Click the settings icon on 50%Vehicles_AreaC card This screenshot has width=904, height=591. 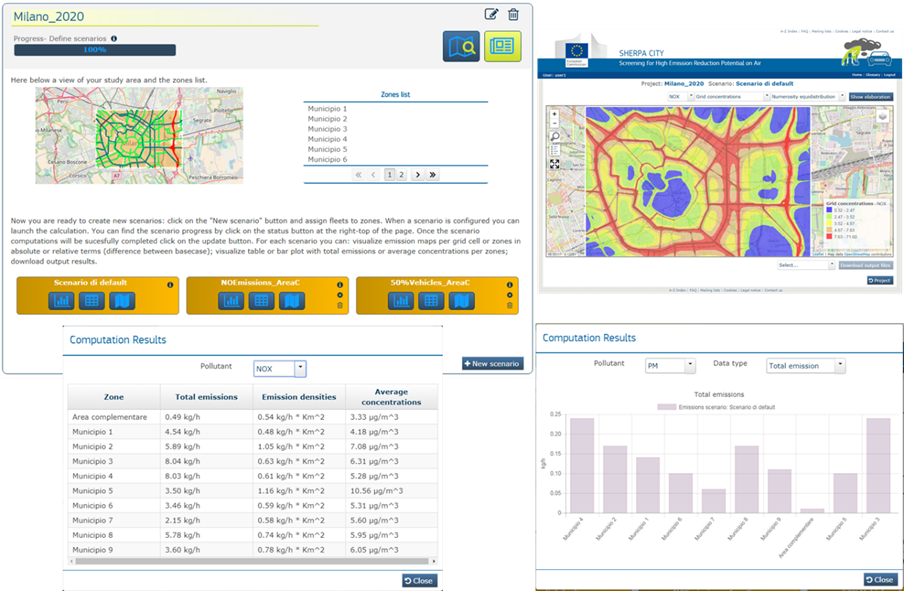510,295
